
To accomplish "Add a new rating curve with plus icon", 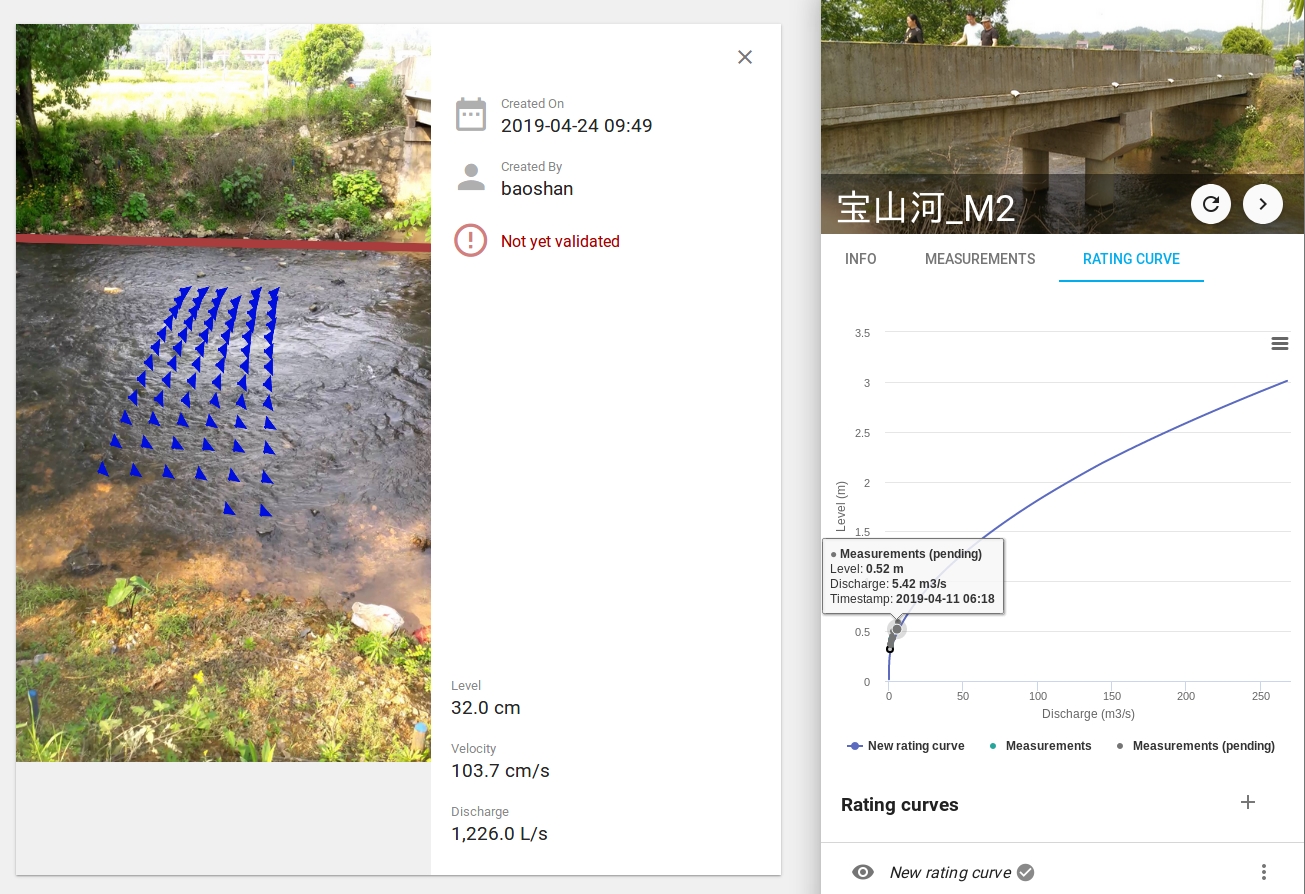I will [x=1247, y=802].
